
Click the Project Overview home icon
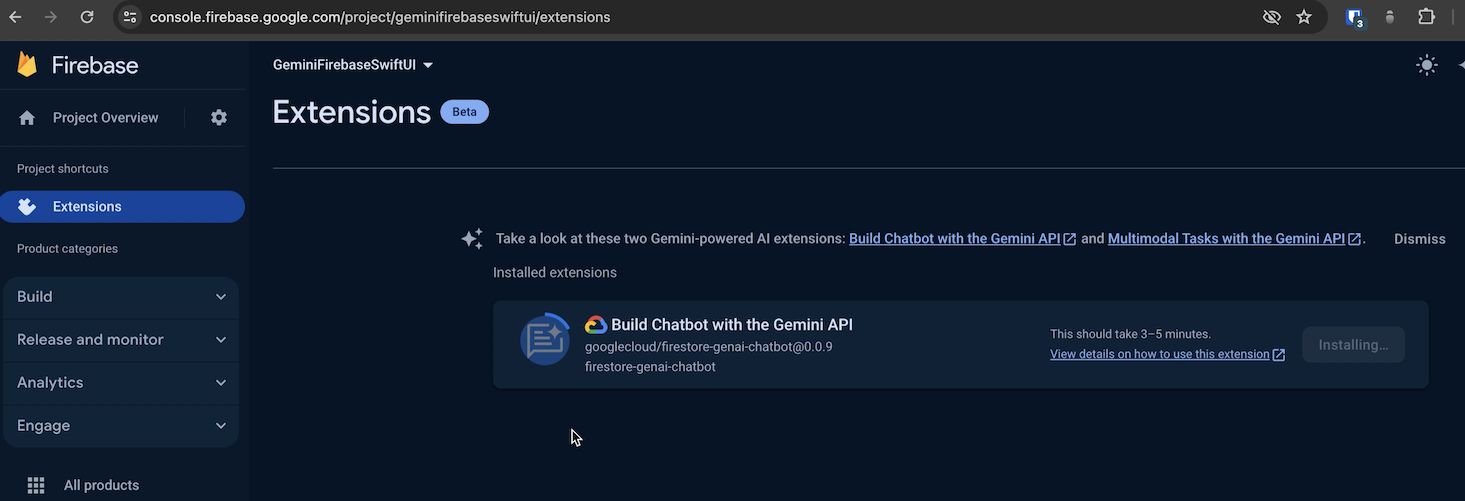27,118
